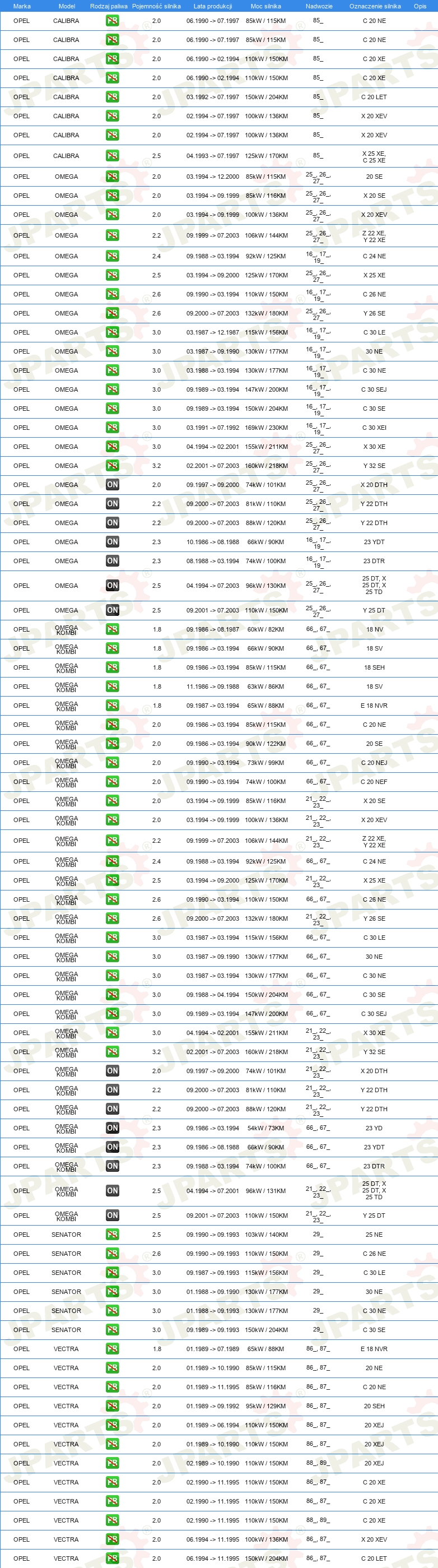Click petrol icon in Omega Kombi 90kW / 122KM row

113,744
